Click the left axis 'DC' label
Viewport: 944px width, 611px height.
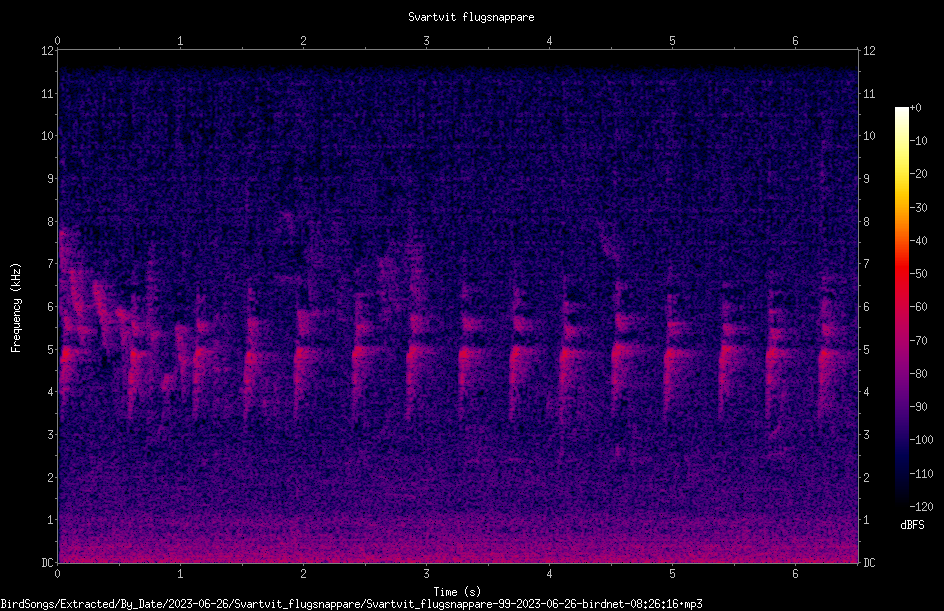coord(48,563)
